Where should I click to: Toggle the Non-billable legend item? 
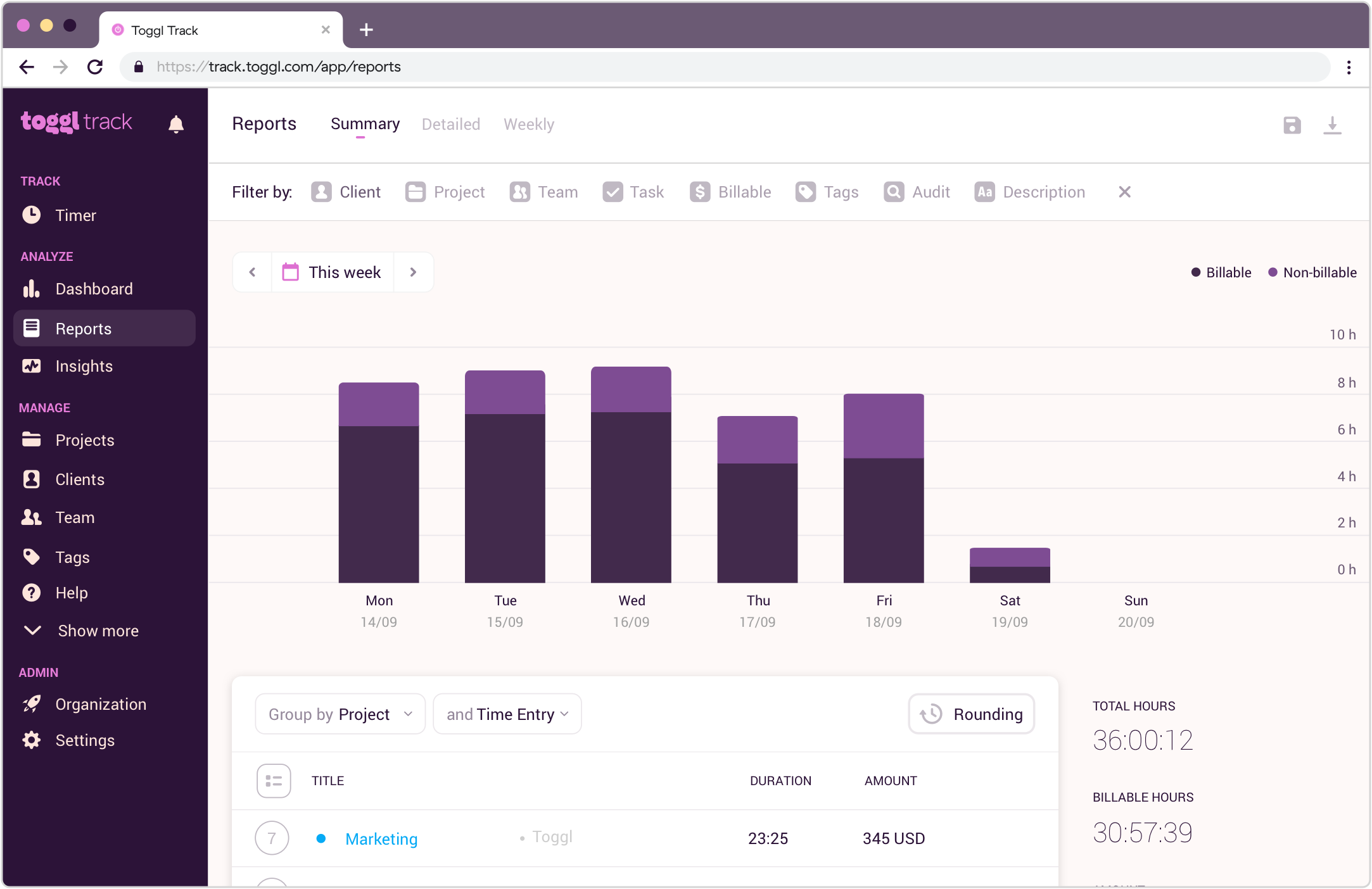(x=1311, y=272)
